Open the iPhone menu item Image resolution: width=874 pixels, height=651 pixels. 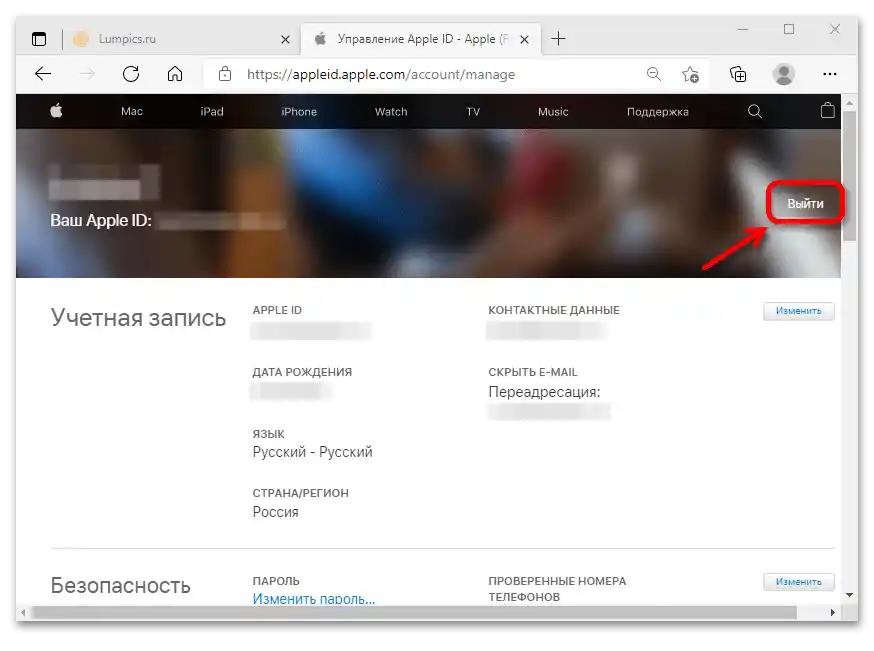(x=299, y=111)
